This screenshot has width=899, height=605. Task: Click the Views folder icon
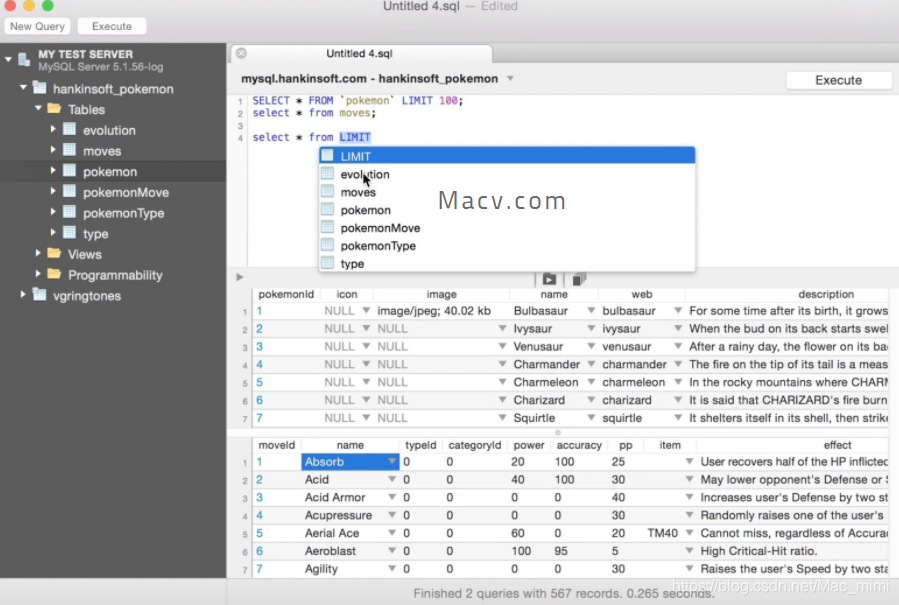pyautogui.click(x=54, y=253)
